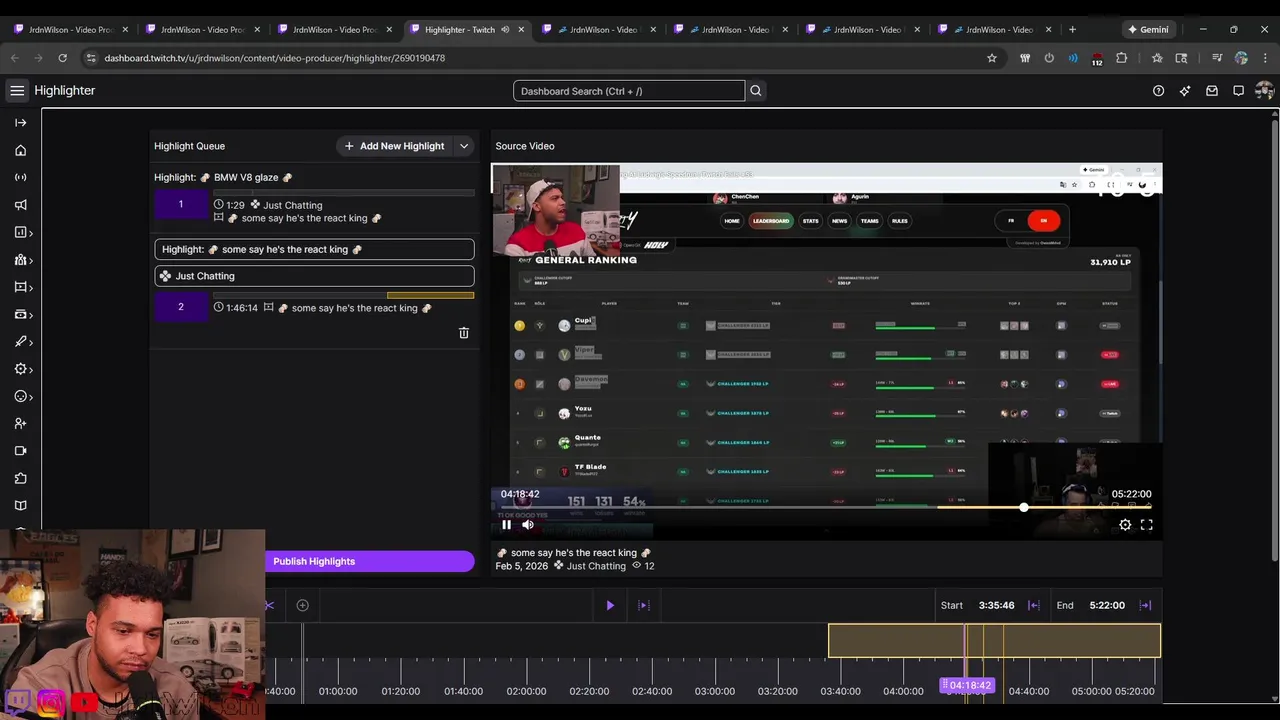Click the browser address bar URL
The height and width of the screenshot is (720, 1280).
pyautogui.click(x=275, y=58)
